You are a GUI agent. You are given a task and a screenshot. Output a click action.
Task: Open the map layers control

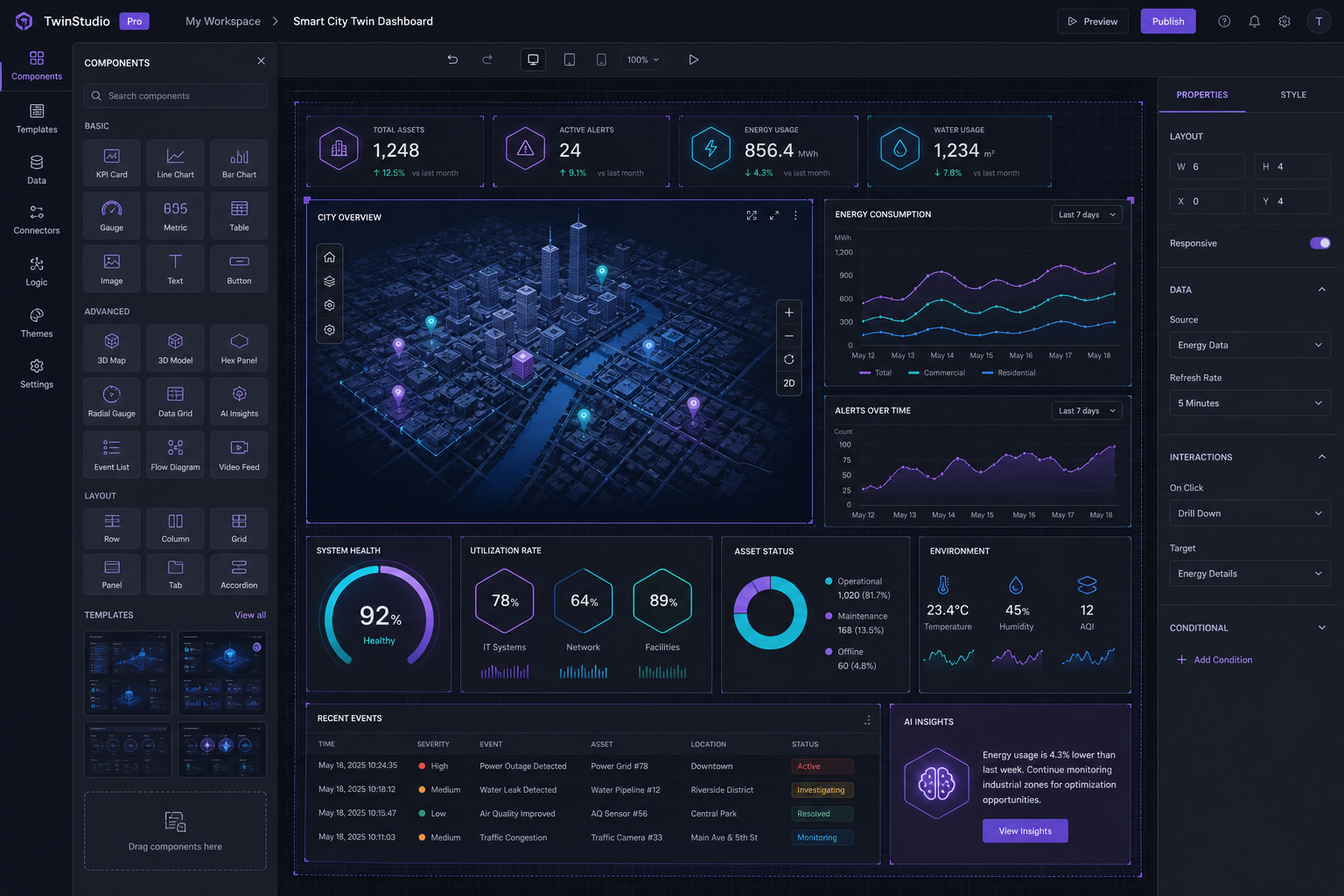click(329, 282)
